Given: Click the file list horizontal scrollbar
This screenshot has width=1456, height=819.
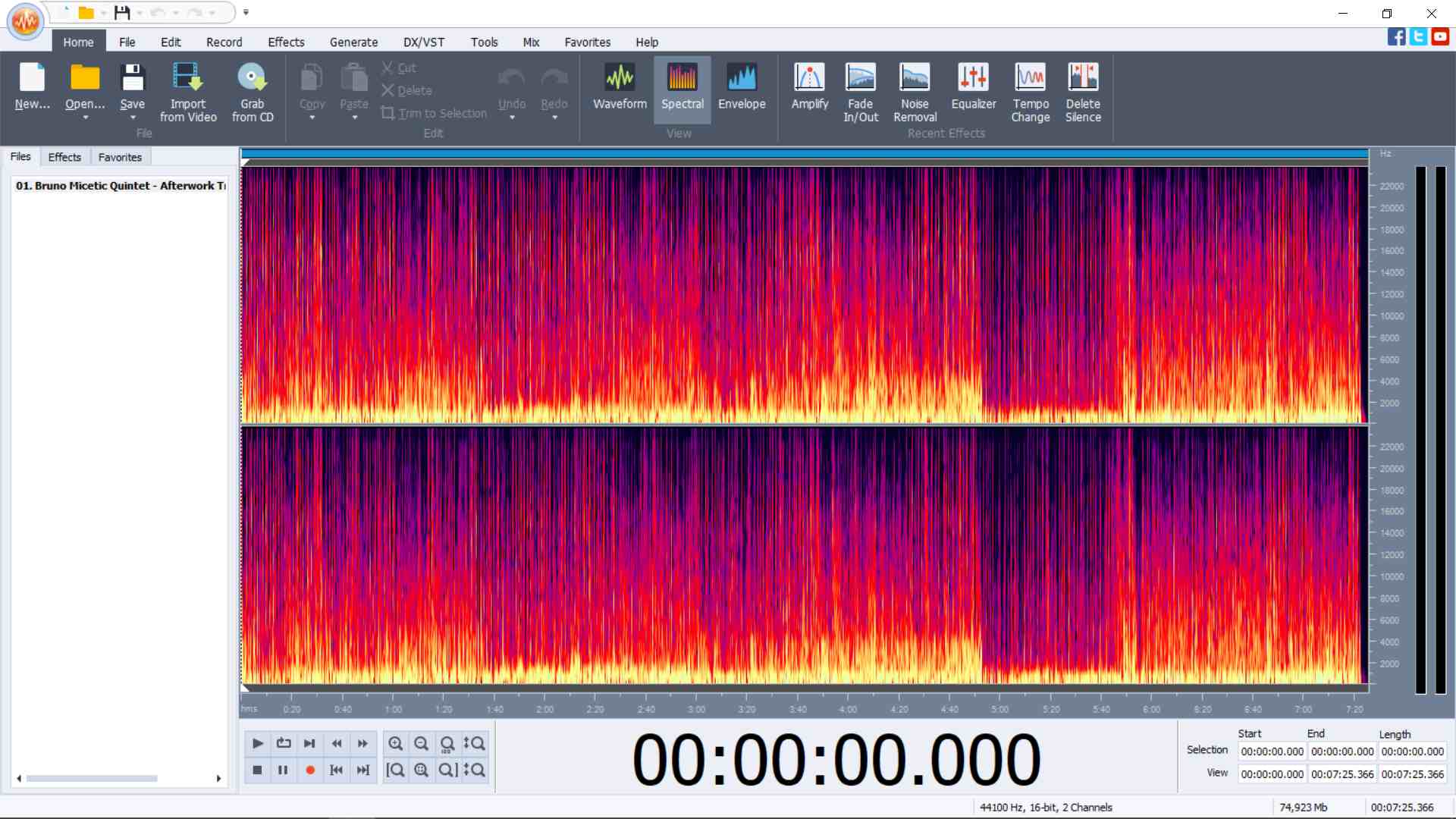Looking at the screenshot, I should coord(91,778).
